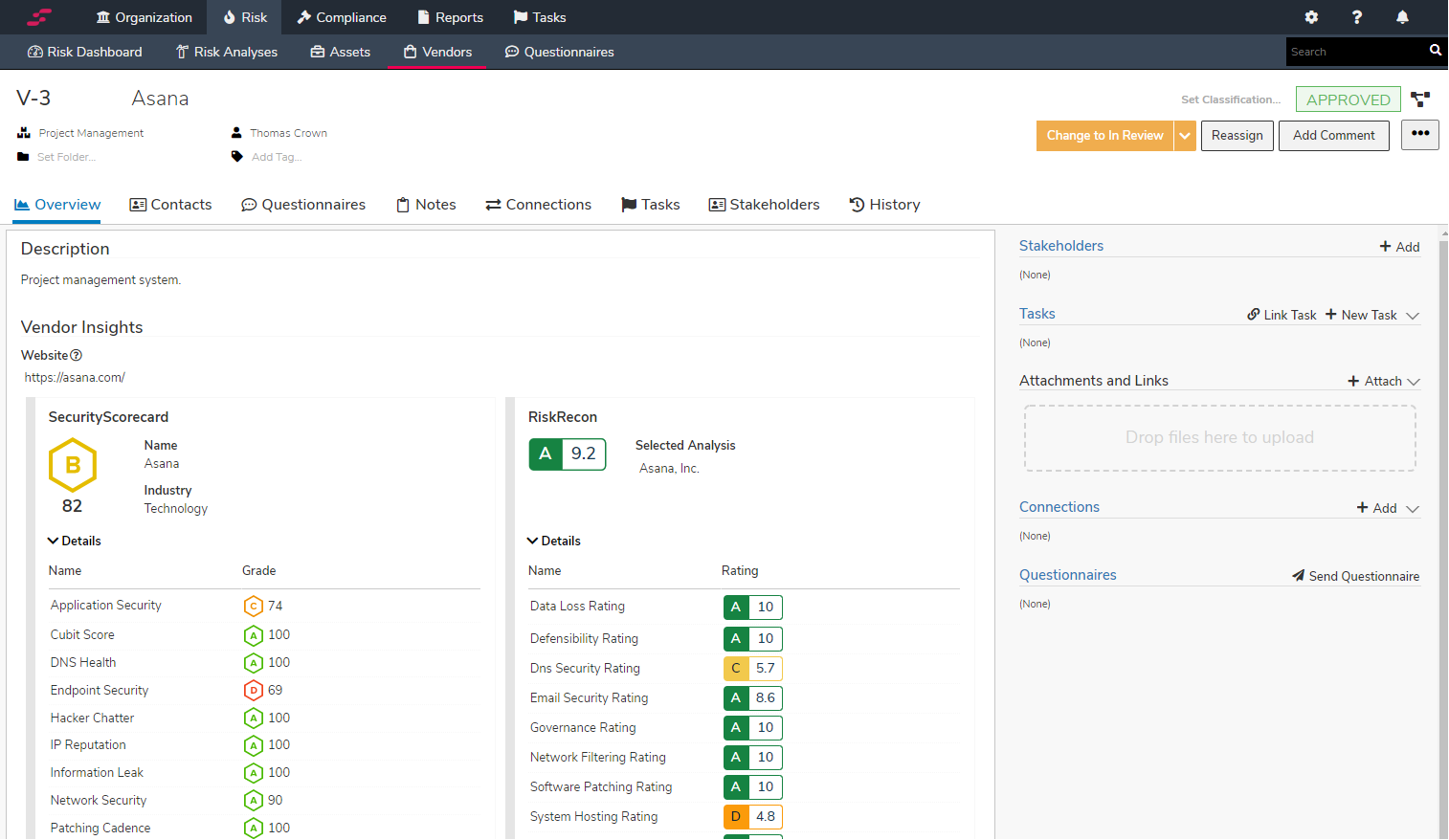Collapse the SecurityScorecard Details section
The image size is (1449, 840).
(x=75, y=542)
